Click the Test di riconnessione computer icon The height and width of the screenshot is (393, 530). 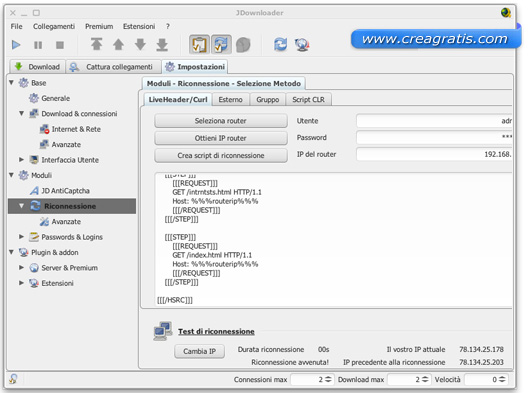click(x=163, y=331)
